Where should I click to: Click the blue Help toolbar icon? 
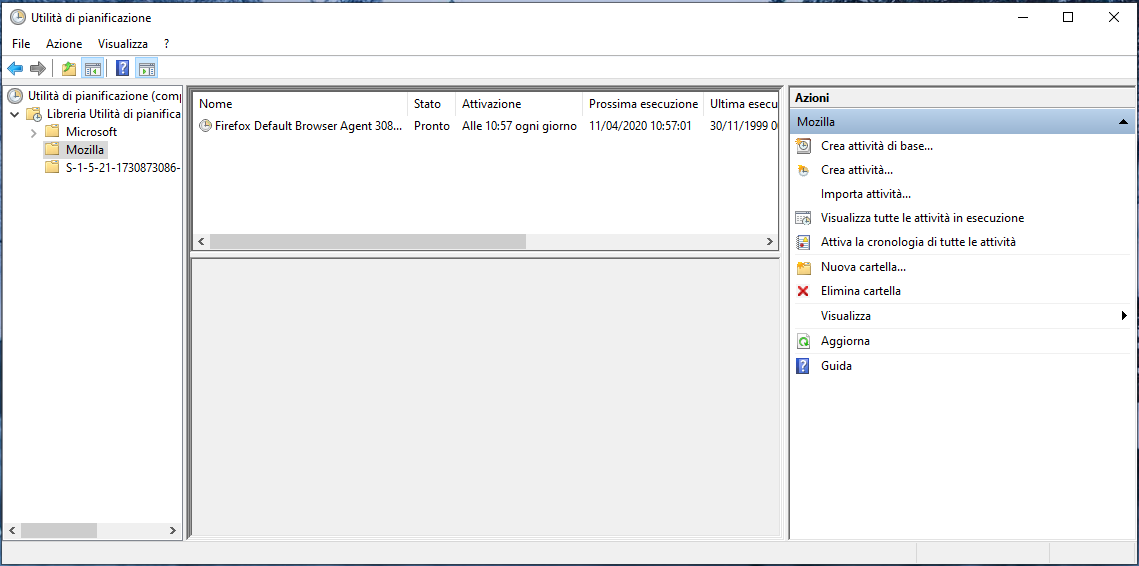point(123,68)
